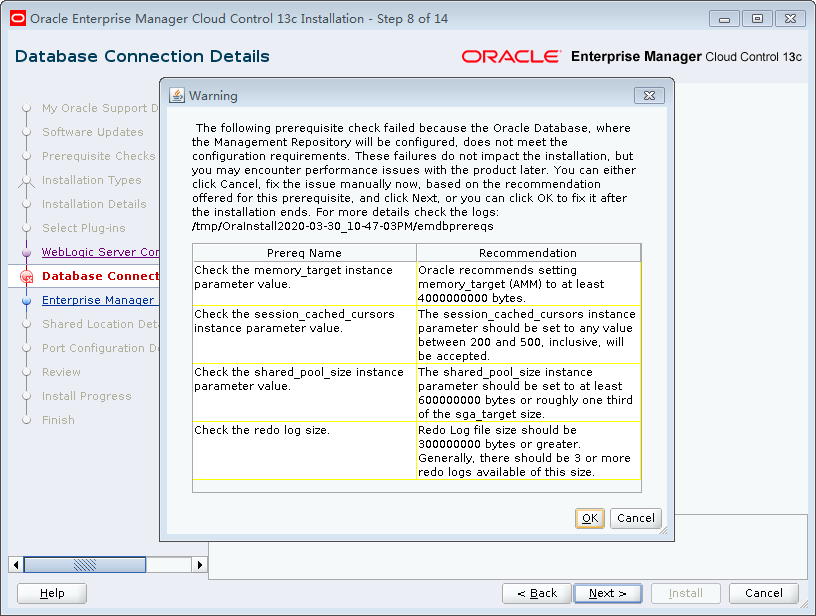Click the right arrow of the bottom scrollbar
Viewport: 816px width, 616px height.
pos(199,564)
